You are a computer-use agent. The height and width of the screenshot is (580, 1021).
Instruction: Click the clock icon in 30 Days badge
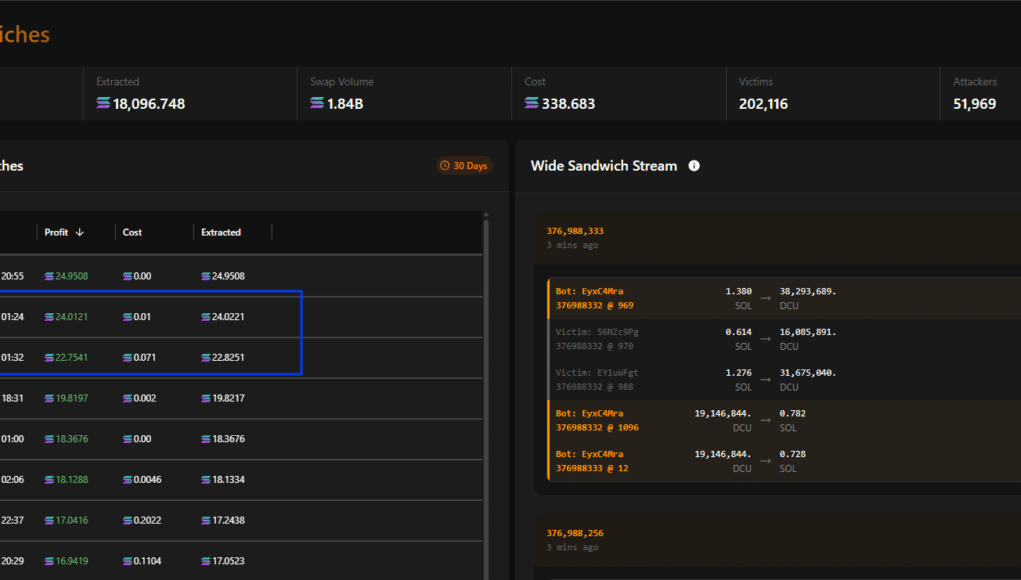(x=446, y=166)
